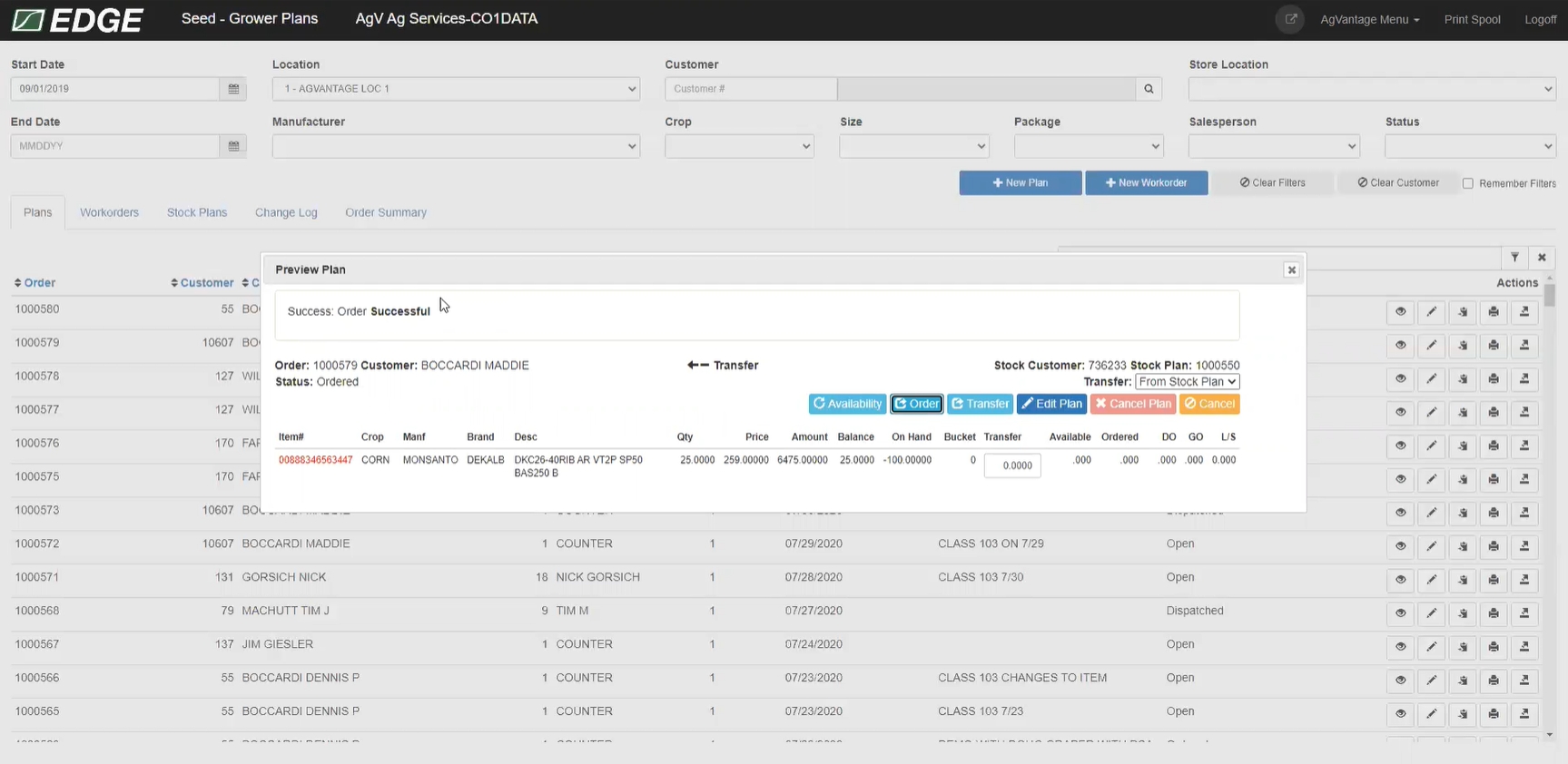
Task: Click the New Workorder button
Action: pos(1146,183)
